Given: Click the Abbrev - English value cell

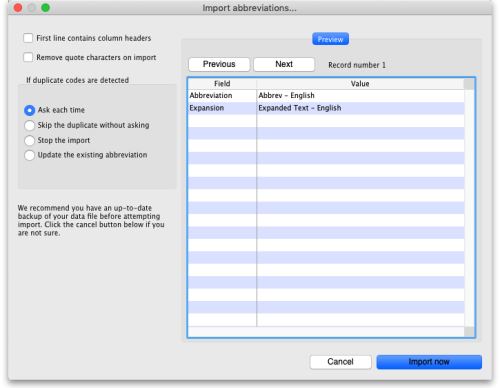Looking at the screenshot, I should [360, 96].
